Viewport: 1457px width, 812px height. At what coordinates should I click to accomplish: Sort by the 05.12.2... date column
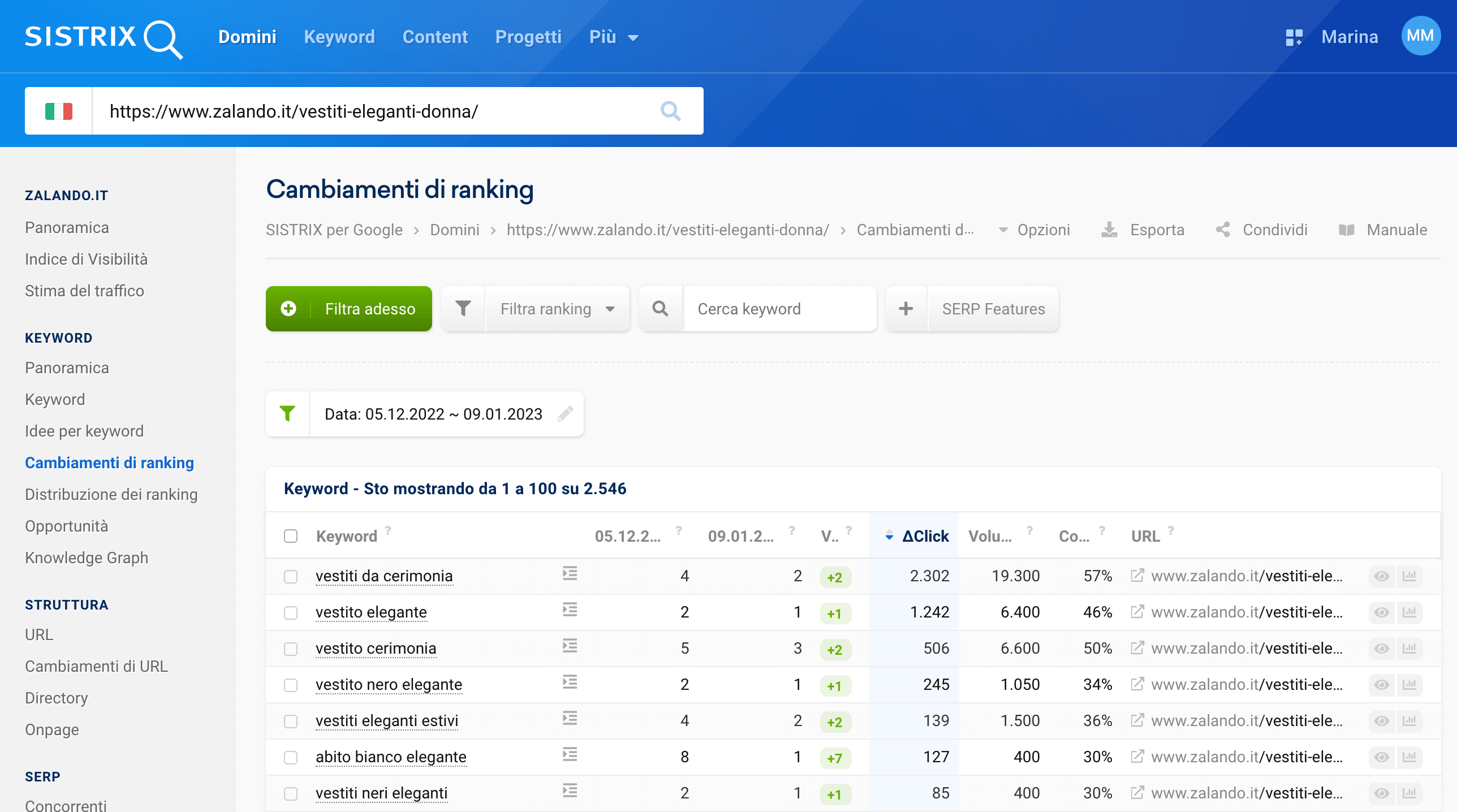(x=627, y=536)
